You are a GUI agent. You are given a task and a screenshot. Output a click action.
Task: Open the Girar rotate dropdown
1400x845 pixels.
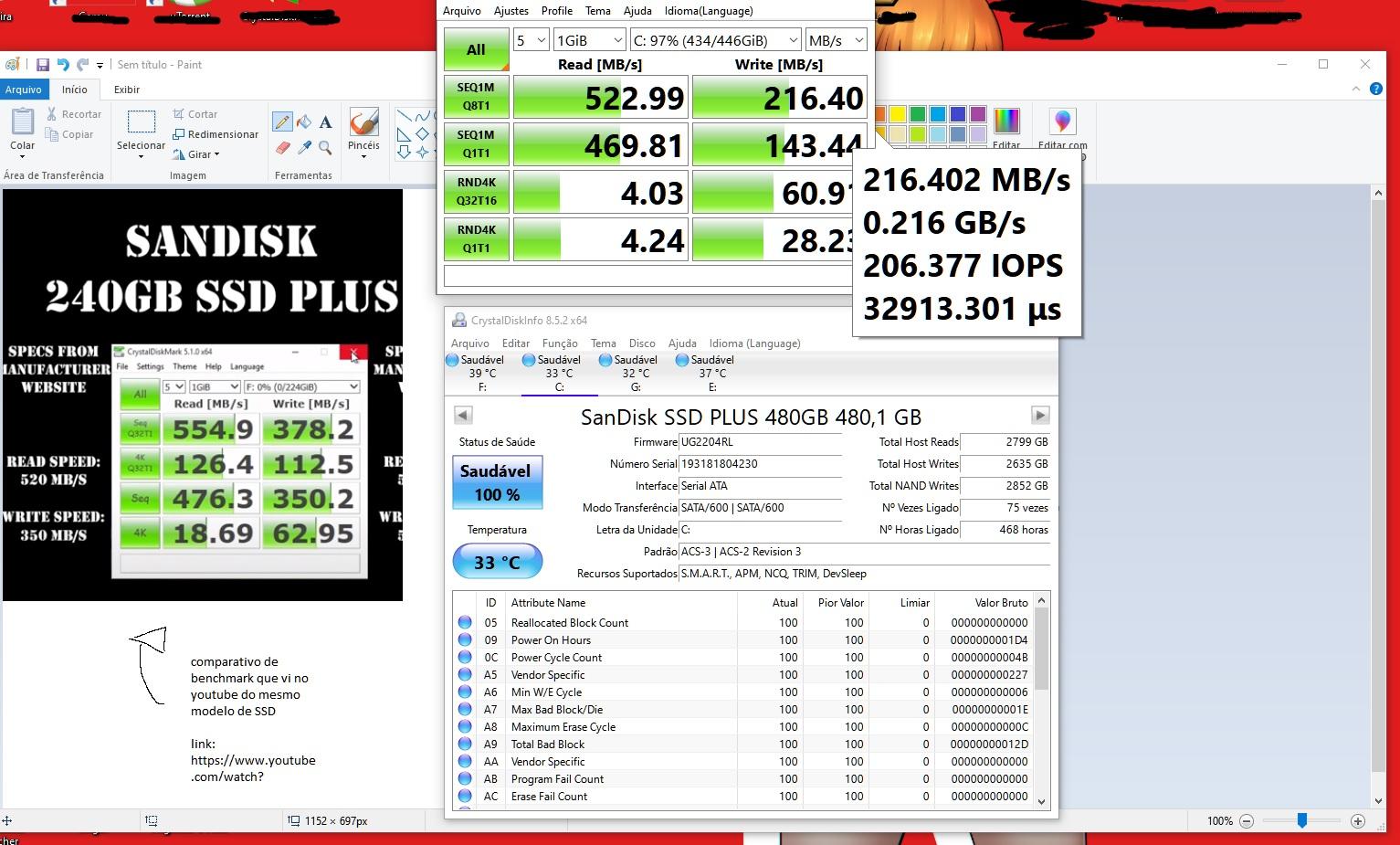(196, 154)
